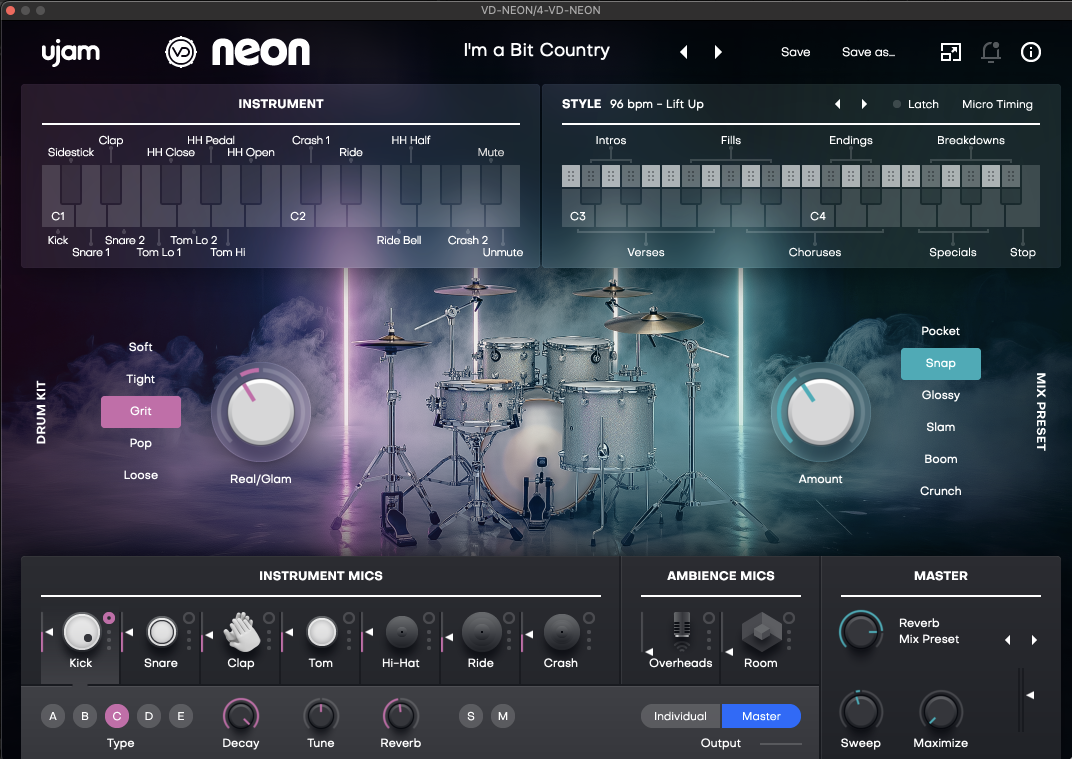The height and width of the screenshot is (759, 1072).
Task: Open the notifications bell icon
Action: [x=991, y=52]
